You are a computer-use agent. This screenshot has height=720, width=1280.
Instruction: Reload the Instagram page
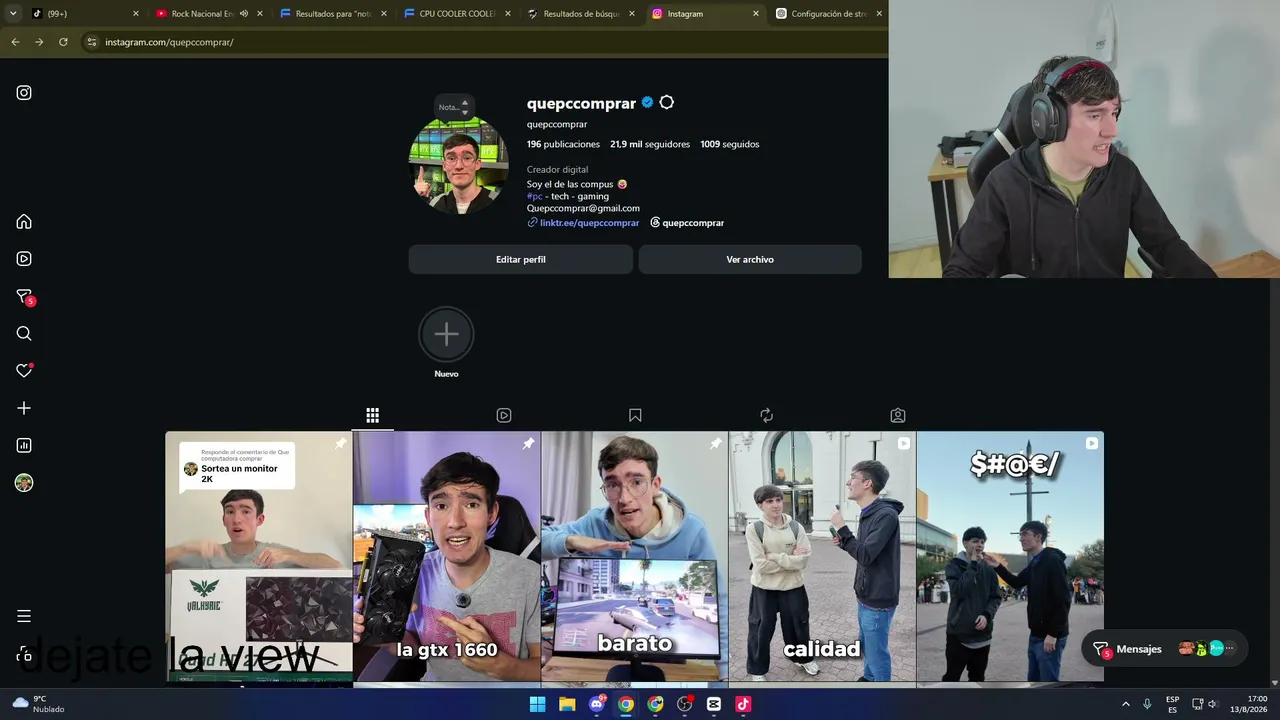point(63,42)
